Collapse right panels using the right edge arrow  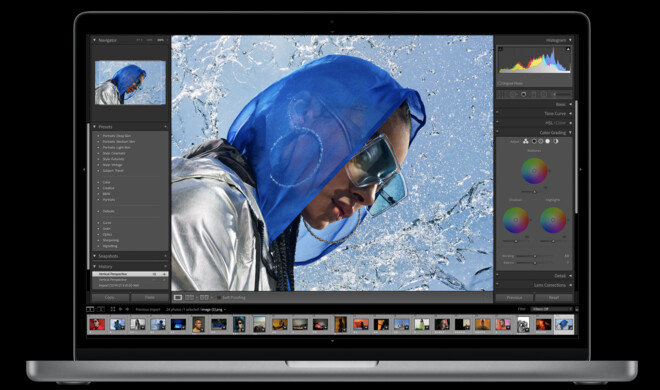click(x=580, y=170)
